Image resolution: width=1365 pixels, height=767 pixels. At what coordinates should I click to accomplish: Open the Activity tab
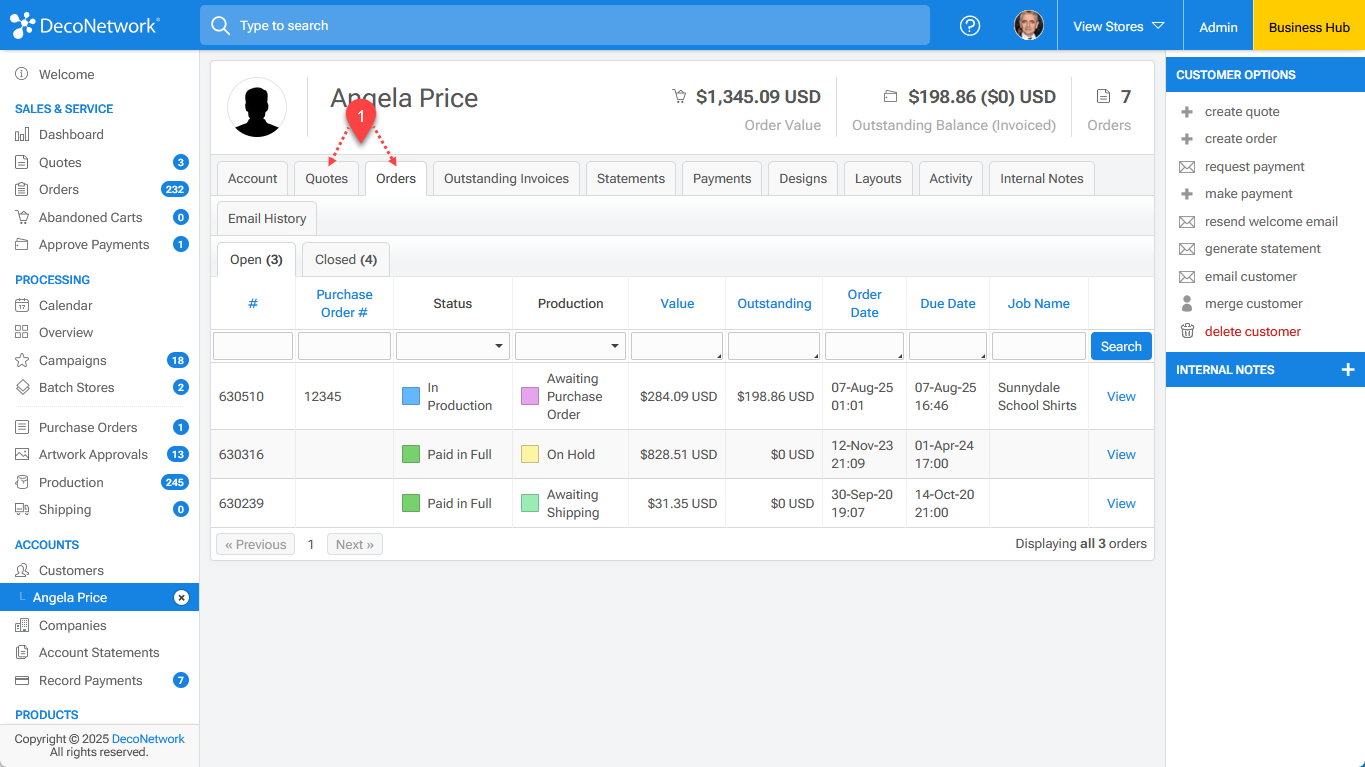[951, 178]
